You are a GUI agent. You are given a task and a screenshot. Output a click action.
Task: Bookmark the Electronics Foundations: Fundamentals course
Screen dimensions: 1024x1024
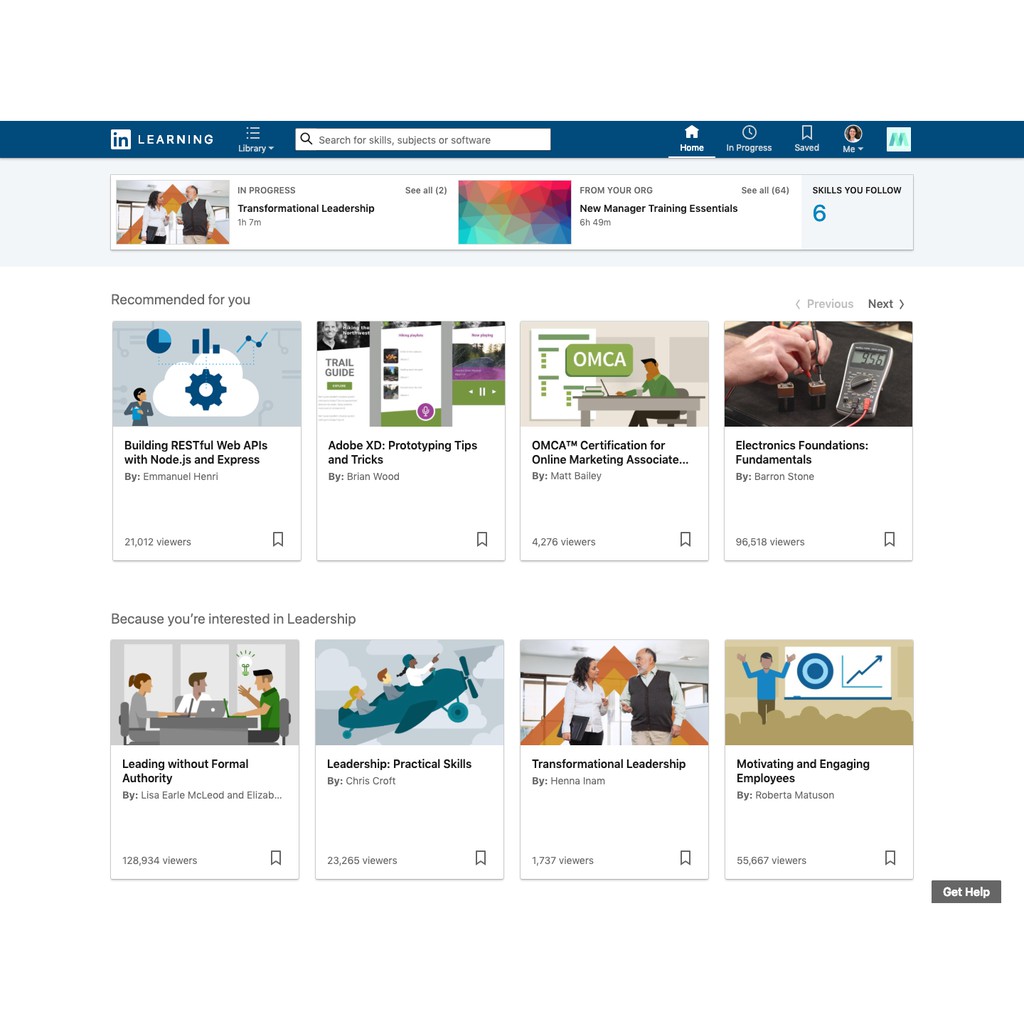(889, 539)
